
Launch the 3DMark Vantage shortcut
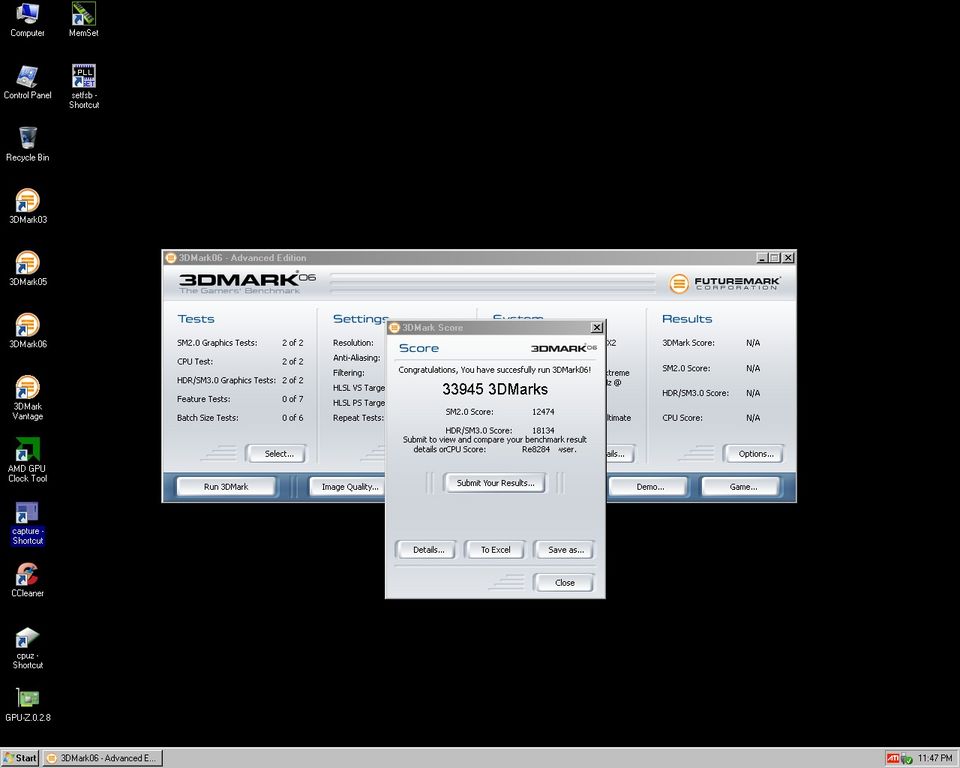pyautogui.click(x=28, y=398)
